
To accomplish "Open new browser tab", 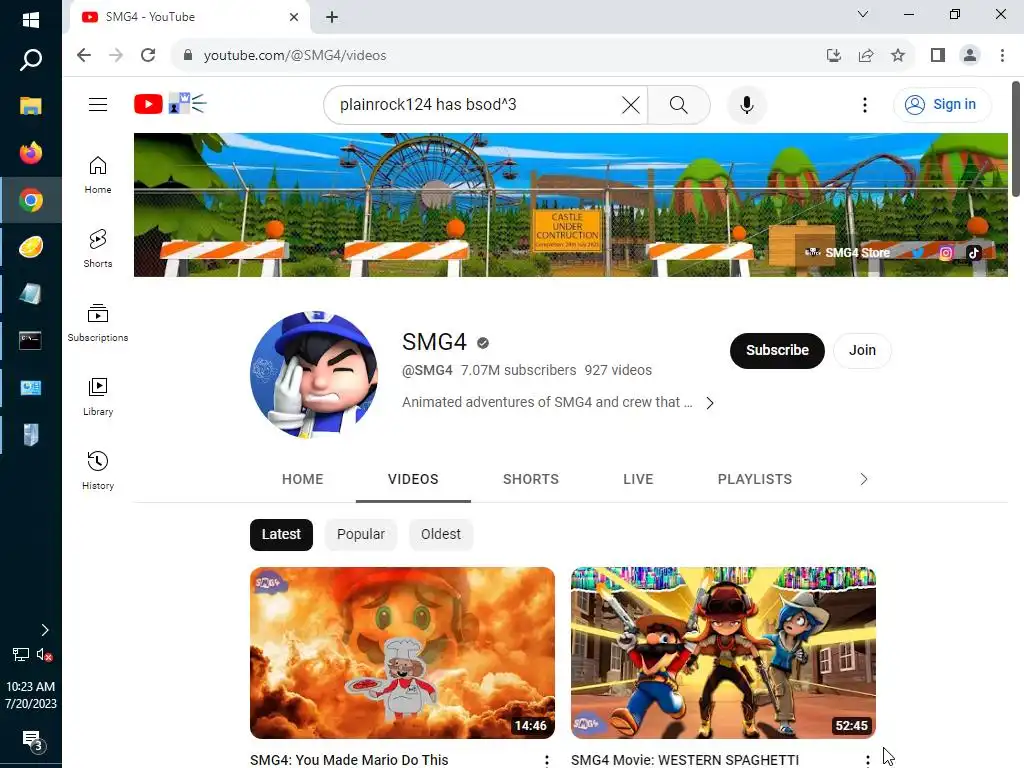I will pos(332,17).
